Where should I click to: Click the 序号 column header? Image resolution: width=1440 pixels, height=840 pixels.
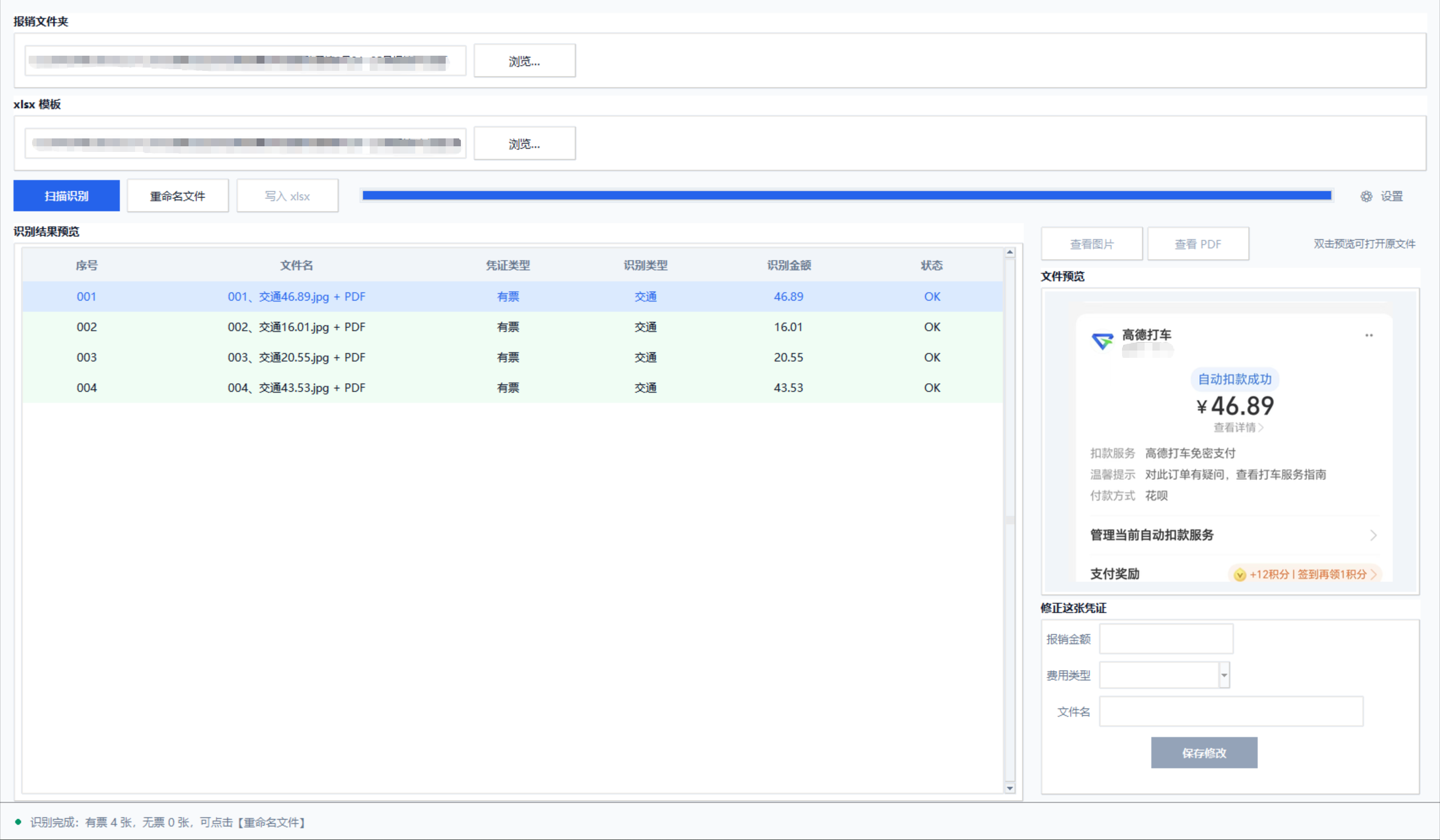pyautogui.click(x=87, y=266)
